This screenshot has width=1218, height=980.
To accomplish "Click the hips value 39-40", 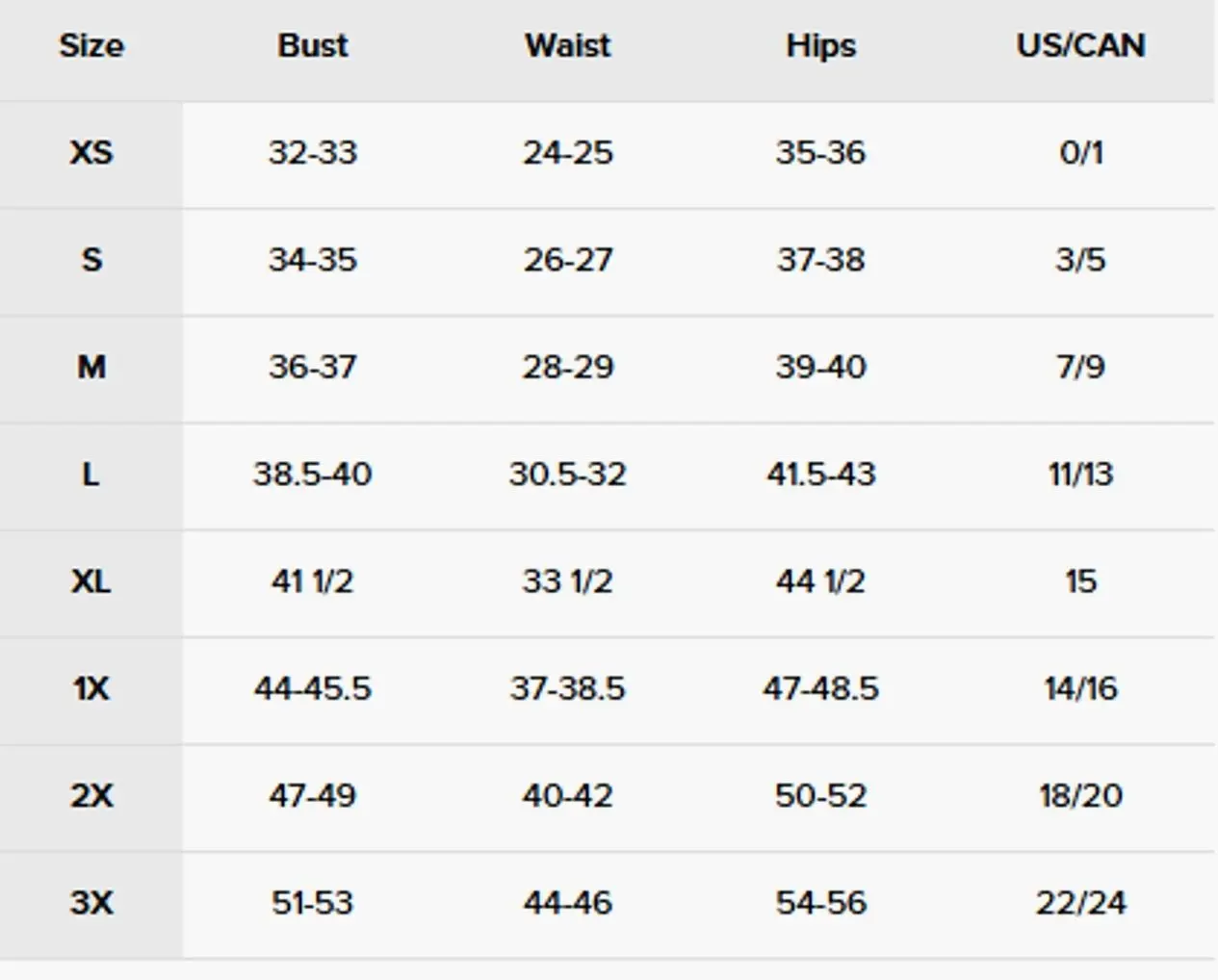I will 820,367.
